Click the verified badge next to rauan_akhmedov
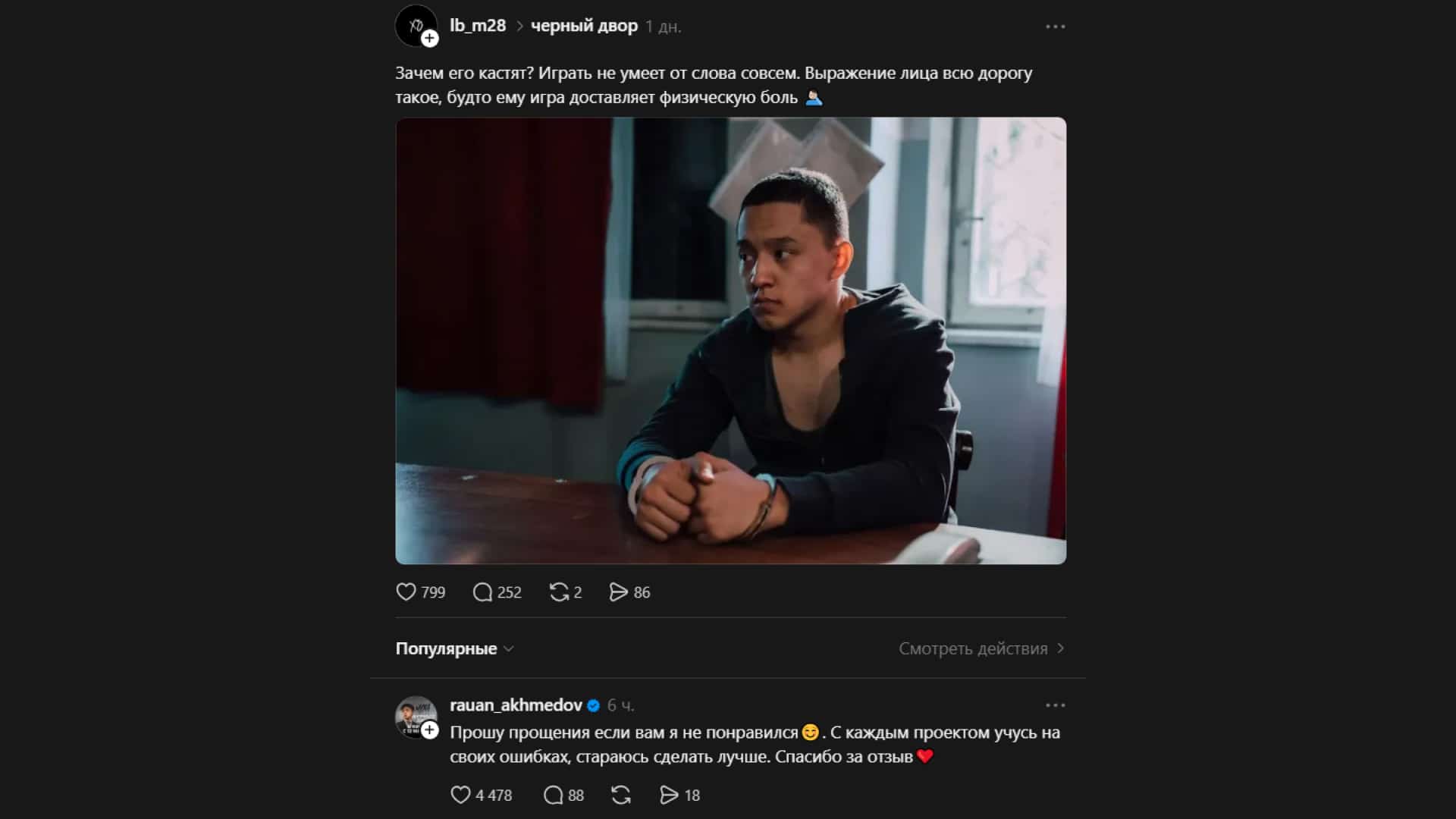1456x819 pixels. [x=594, y=706]
